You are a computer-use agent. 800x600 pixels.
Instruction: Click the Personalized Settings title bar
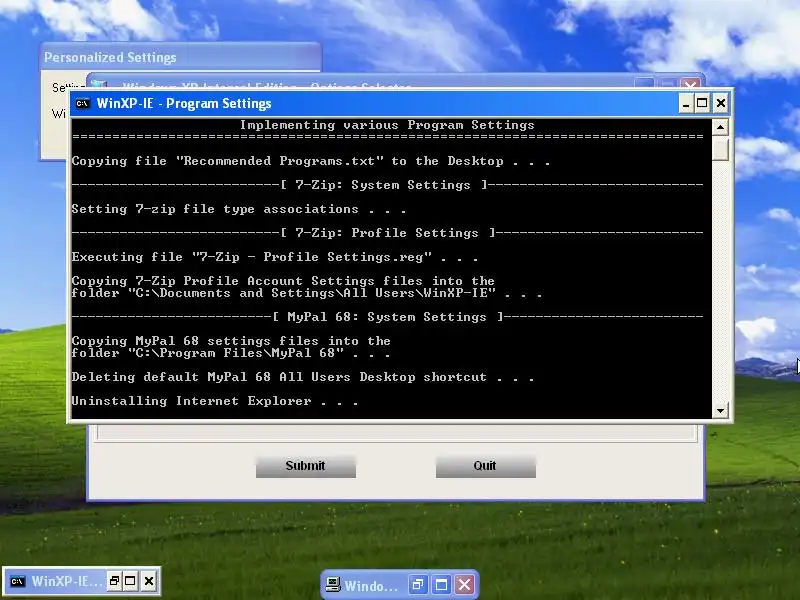181,57
